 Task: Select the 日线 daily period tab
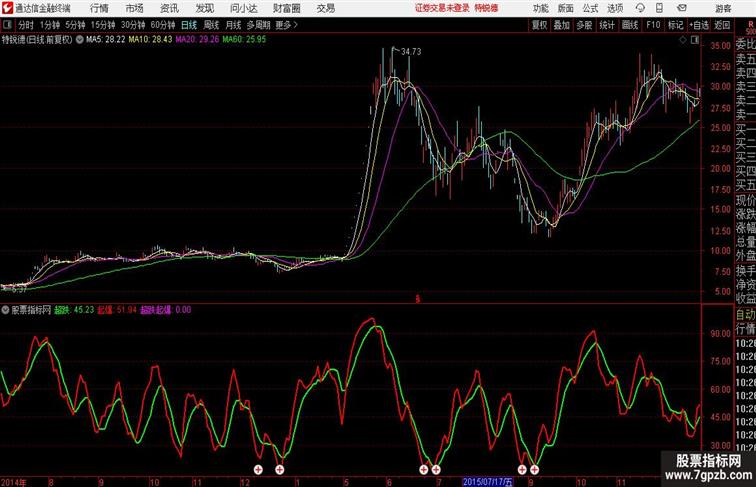pyautogui.click(x=189, y=25)
